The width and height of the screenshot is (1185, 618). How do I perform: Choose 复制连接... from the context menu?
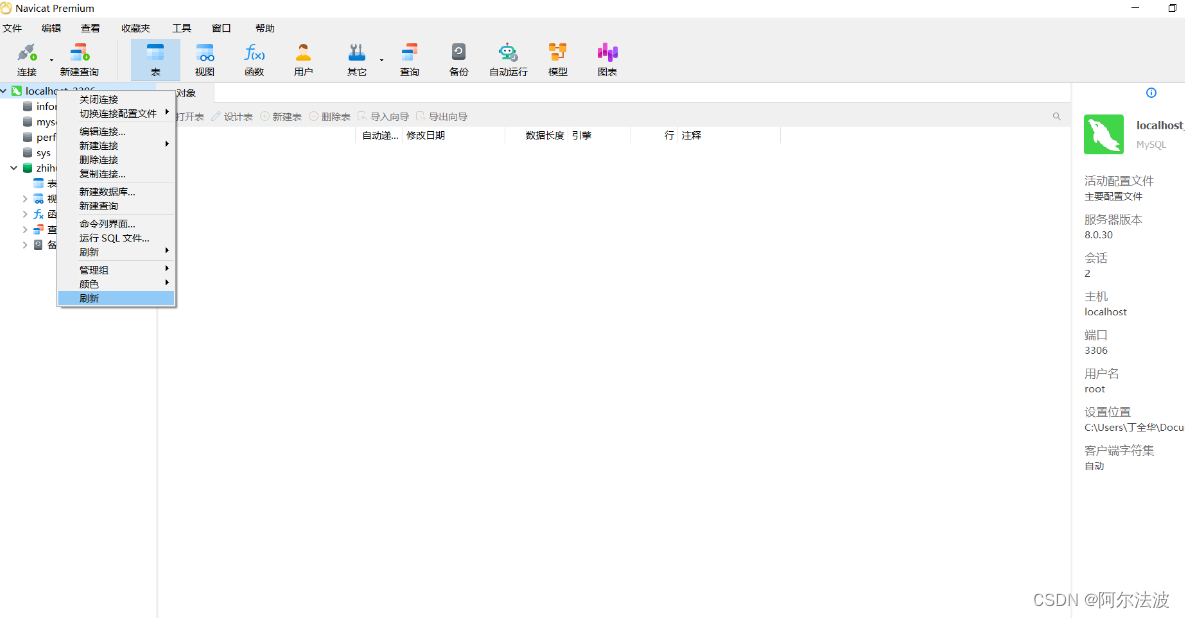[116, 174]
